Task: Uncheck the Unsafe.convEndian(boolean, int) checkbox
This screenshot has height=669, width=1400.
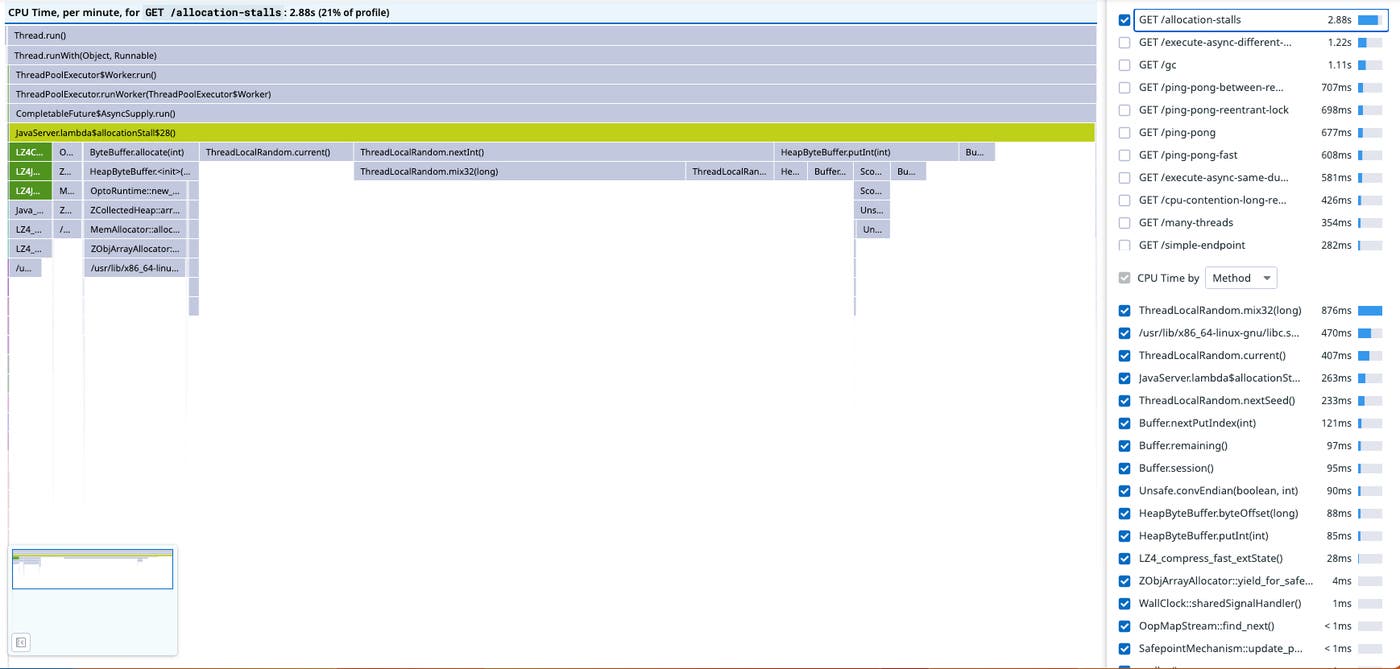Action: 1124,490
